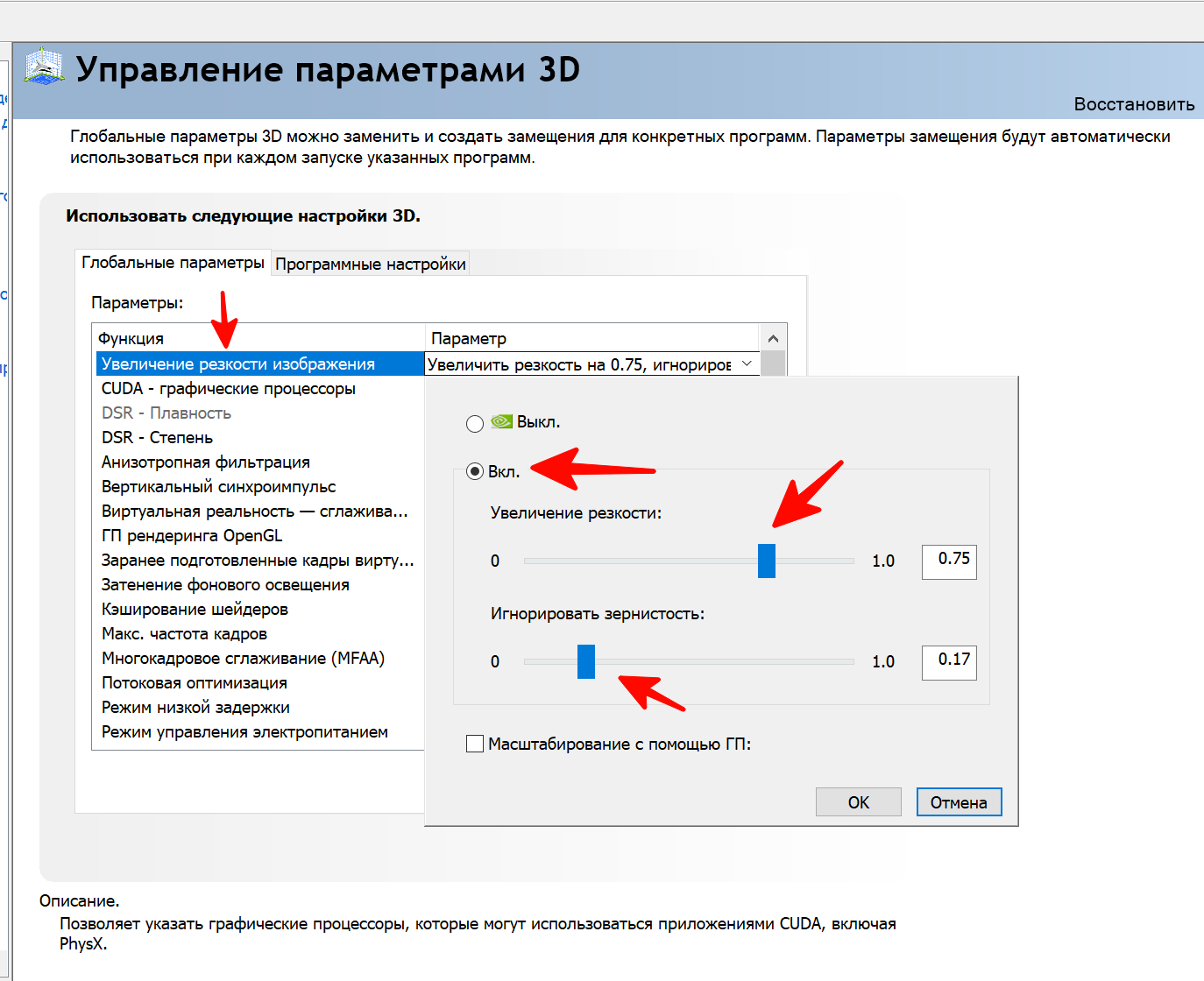Click the Восстановить link
This screenshot has height=981, width=1204.
tap(1134, 104)
